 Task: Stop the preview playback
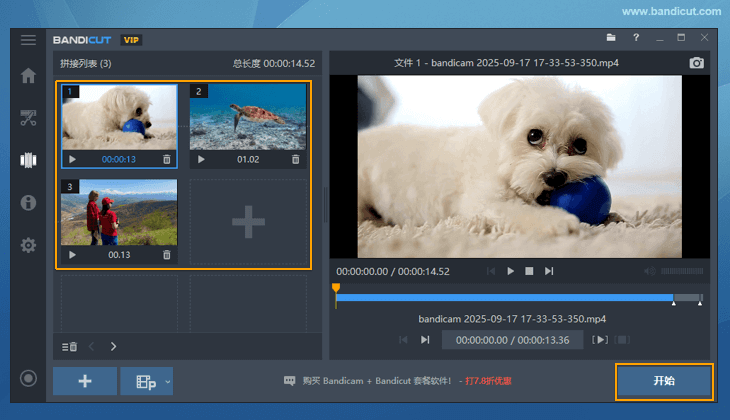pos(529,271)
